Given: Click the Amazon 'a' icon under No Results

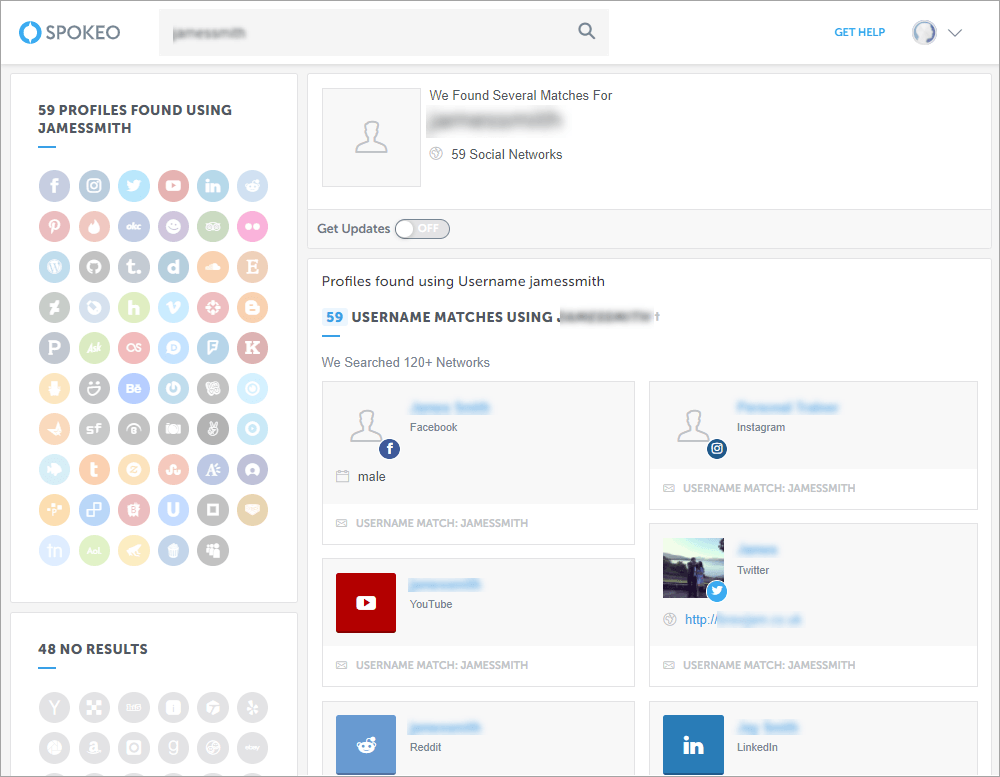Looking at the screenshot, I should click(x=94, y=748).
